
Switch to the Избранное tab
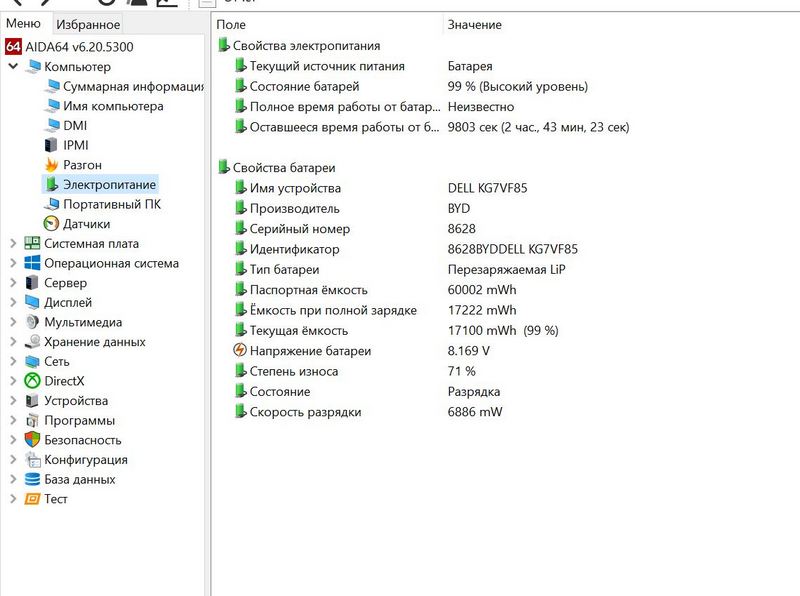pyautogui.click(x=88, y=24)
